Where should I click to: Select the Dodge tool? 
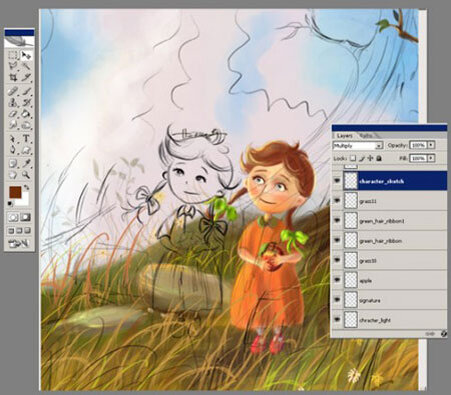click(x=25, y=125)
